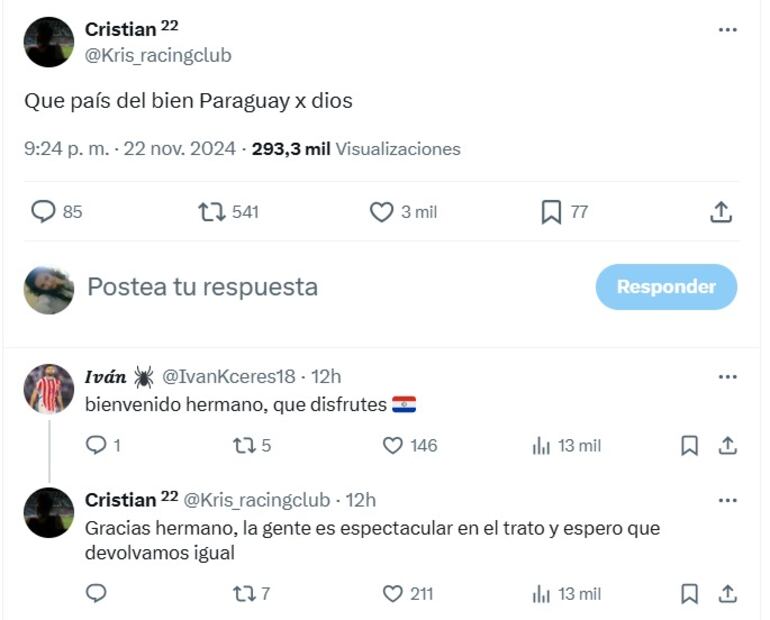Image resolution: width=770 pixels, height=620 pixels.
Task: Like the main post with 3 mil likes
Action: click(x=382, y=212)
